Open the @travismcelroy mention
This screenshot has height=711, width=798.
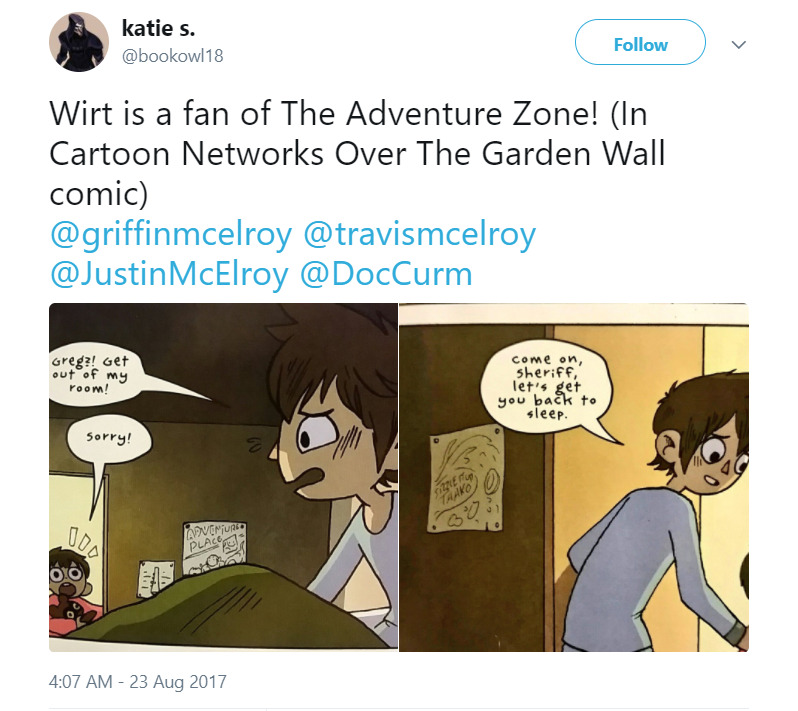click(x=419, y=235)
